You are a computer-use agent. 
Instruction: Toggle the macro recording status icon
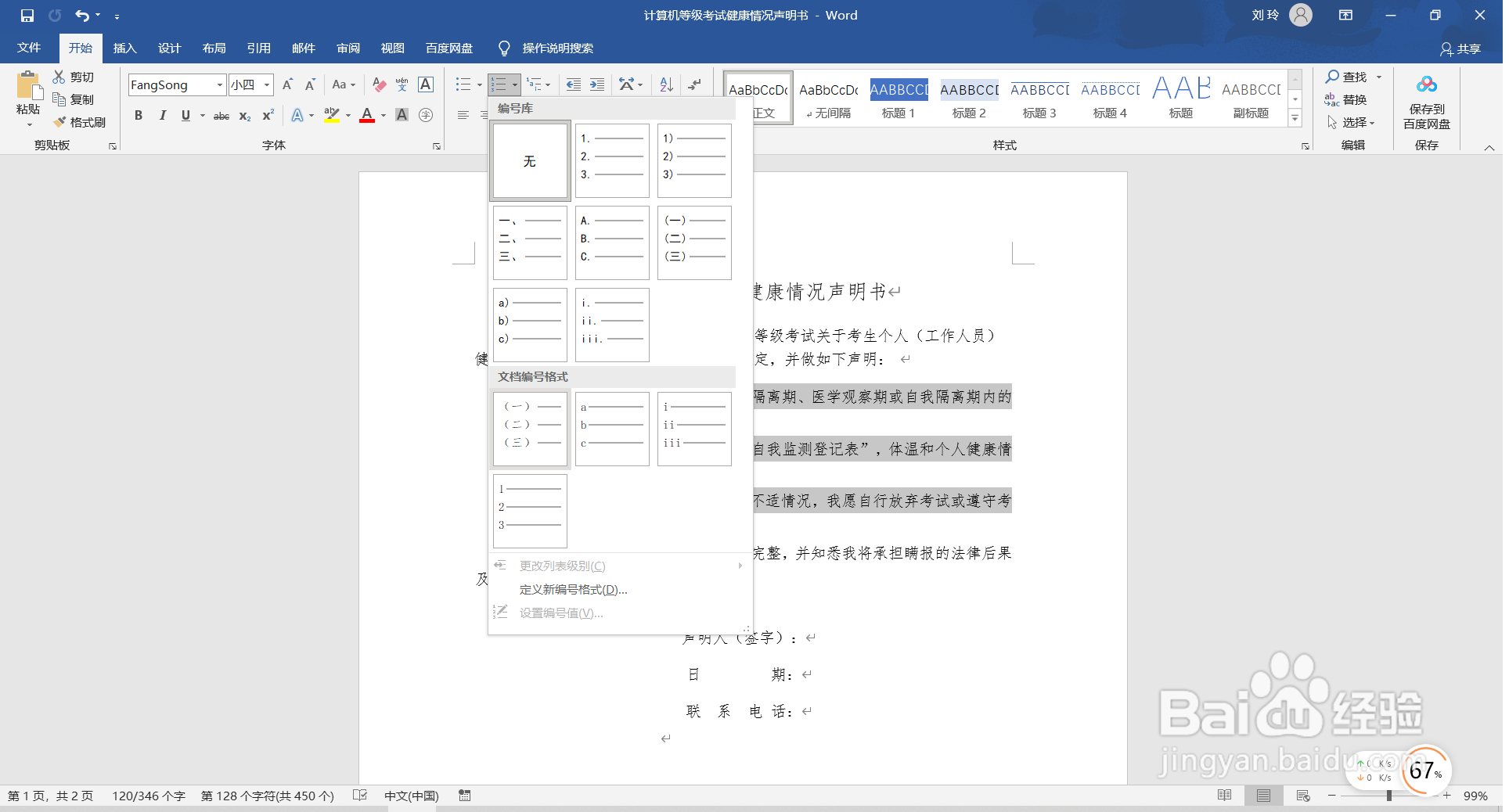(465, 796)
